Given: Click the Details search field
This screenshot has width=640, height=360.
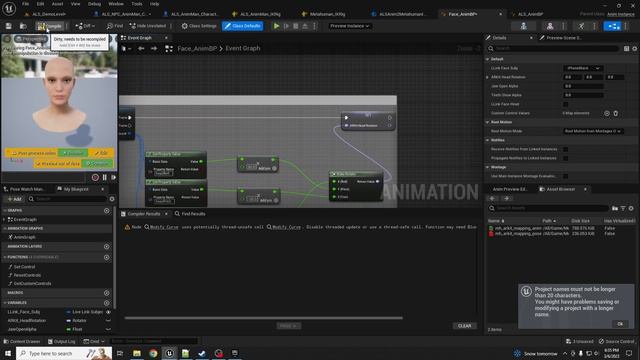Looking at the screenshot, I should (x=553, y=49).
